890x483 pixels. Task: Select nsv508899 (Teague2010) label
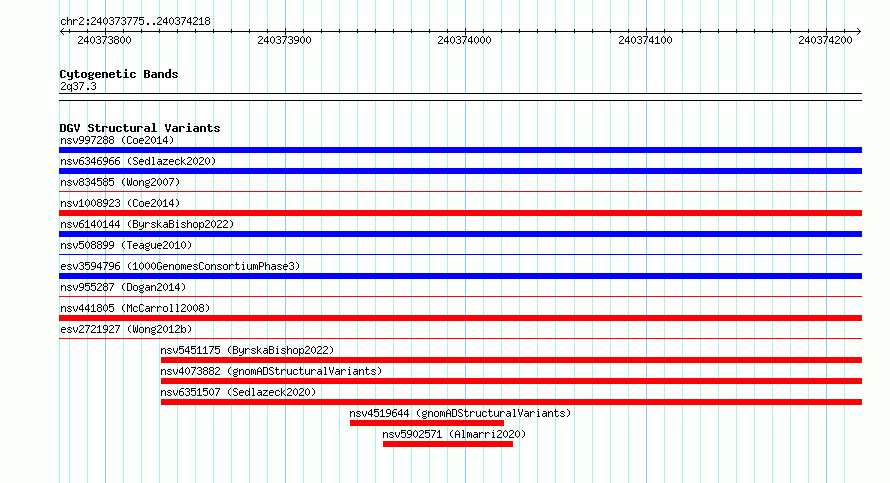[126, 245]
